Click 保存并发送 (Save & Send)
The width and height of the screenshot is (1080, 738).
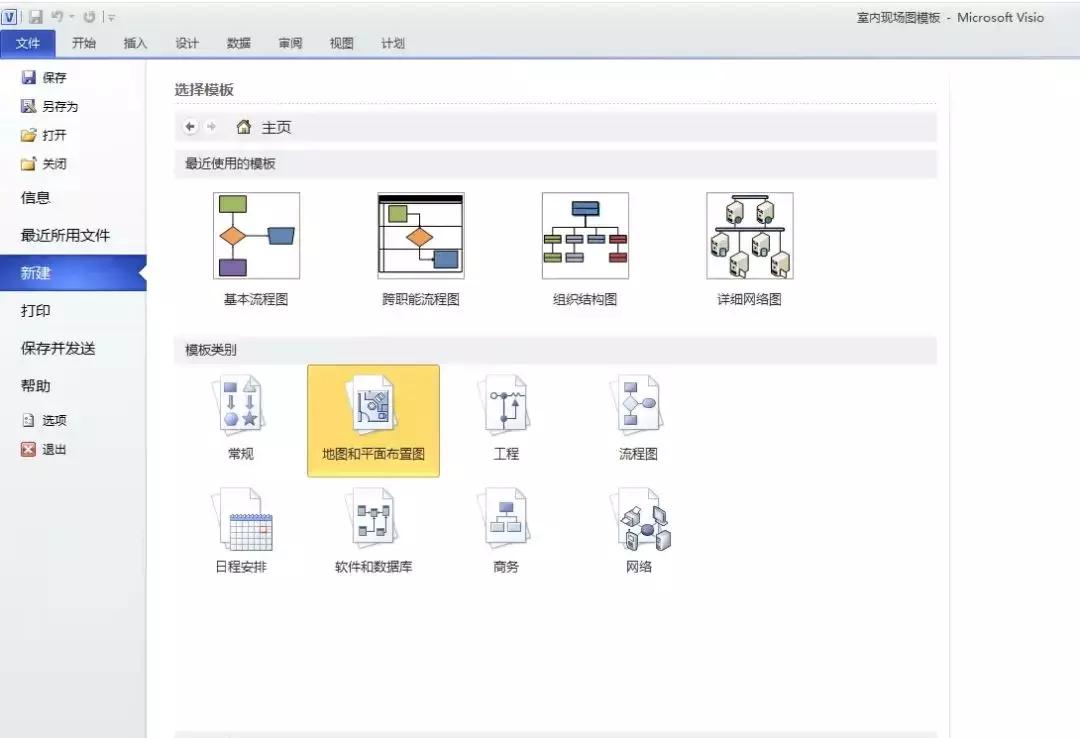pos(56,348)
